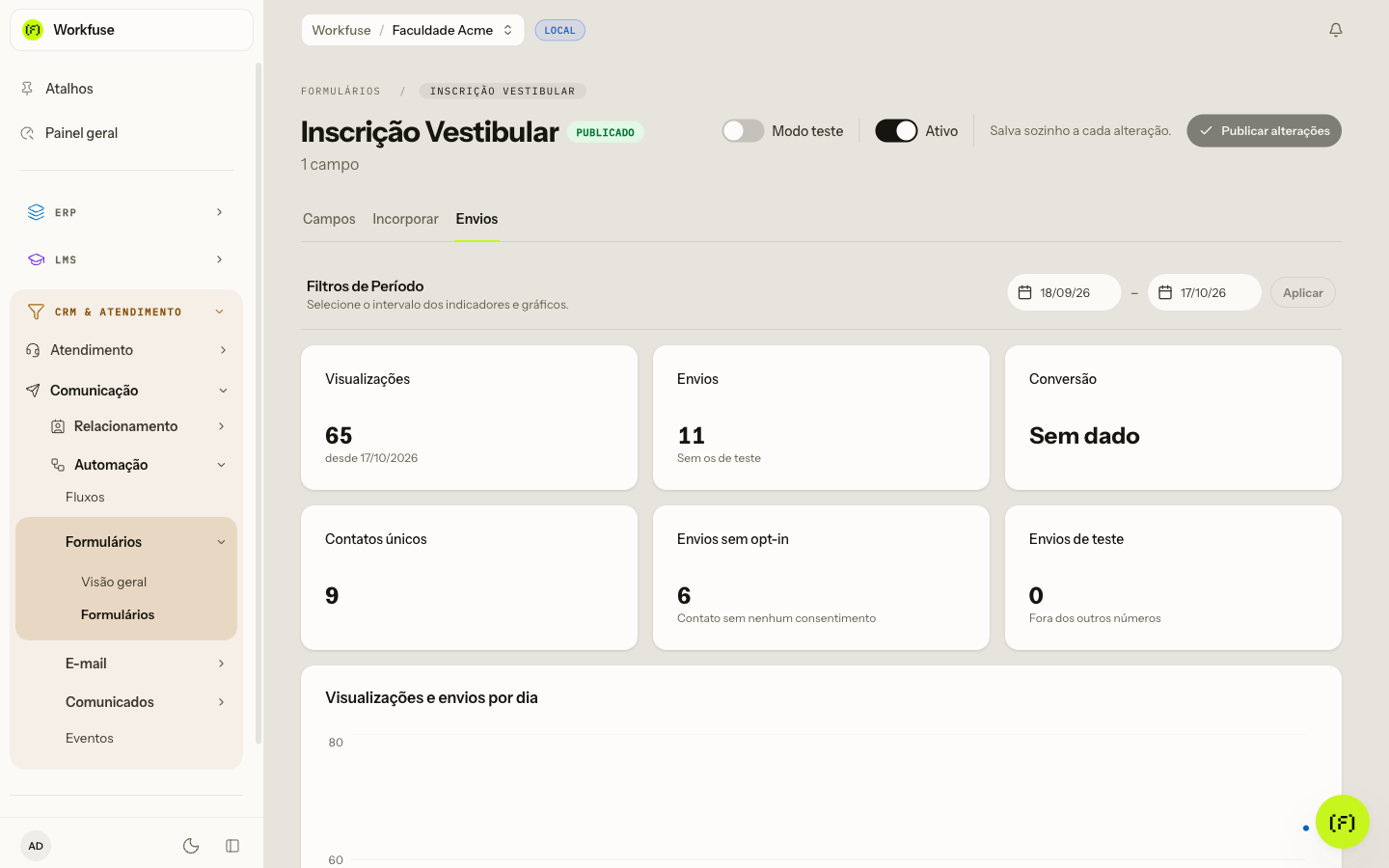The width and height of the screenshot is (1389, 868).
Task: Open the notifications bell
Action: (x=1336, y=30)
